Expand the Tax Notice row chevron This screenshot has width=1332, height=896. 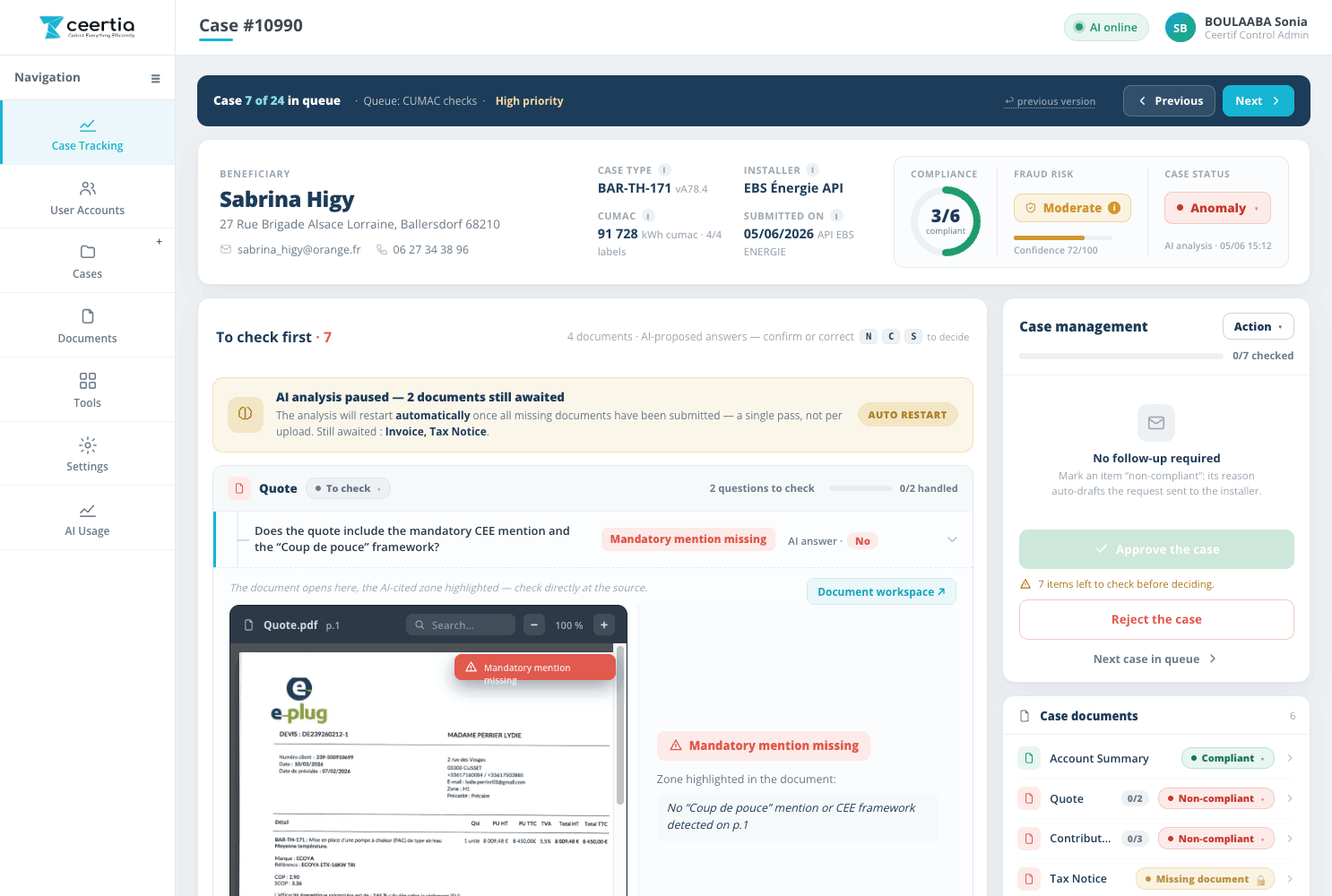[1290, 879]
